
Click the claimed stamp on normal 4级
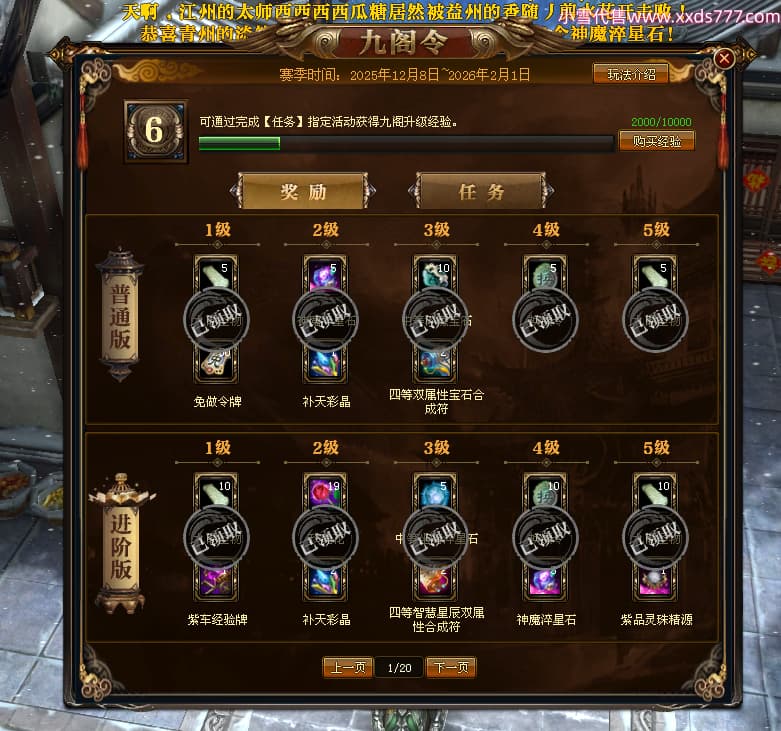point(545,319)
